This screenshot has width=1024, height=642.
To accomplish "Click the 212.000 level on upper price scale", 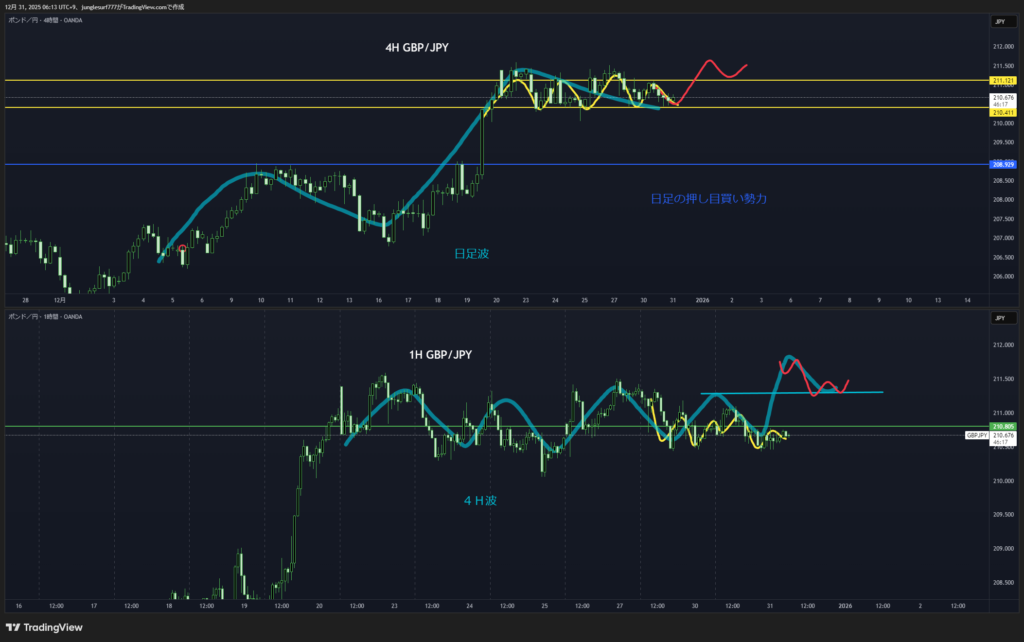I will [1002, 47].
